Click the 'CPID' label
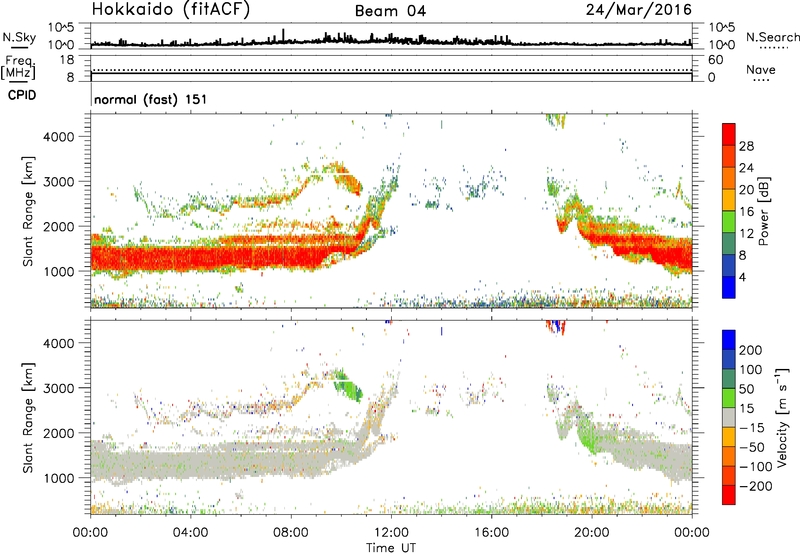Image resolution: width=800 pixels, height=554 pixels. click(22, 95)
